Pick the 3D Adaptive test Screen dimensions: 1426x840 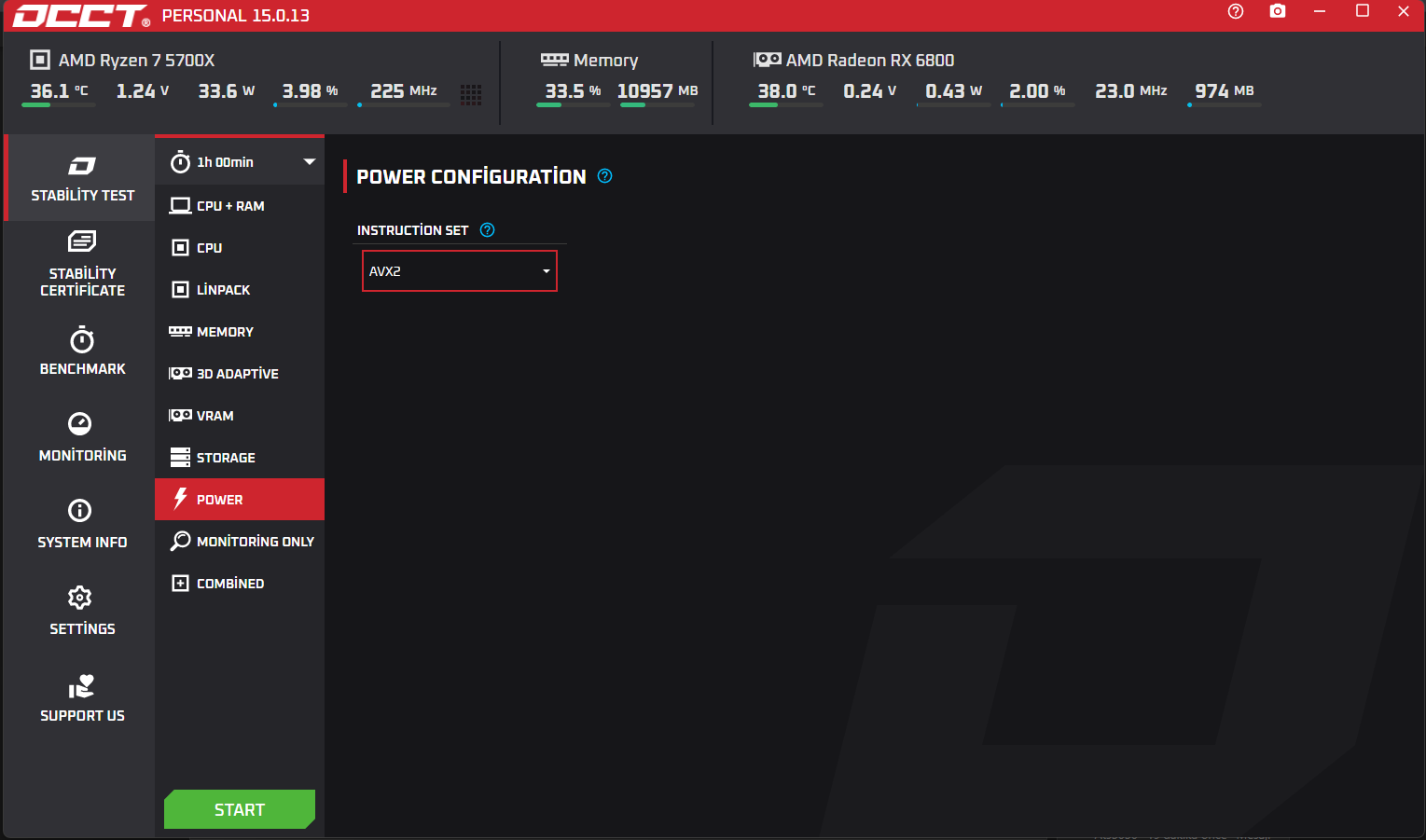(240, 374)
